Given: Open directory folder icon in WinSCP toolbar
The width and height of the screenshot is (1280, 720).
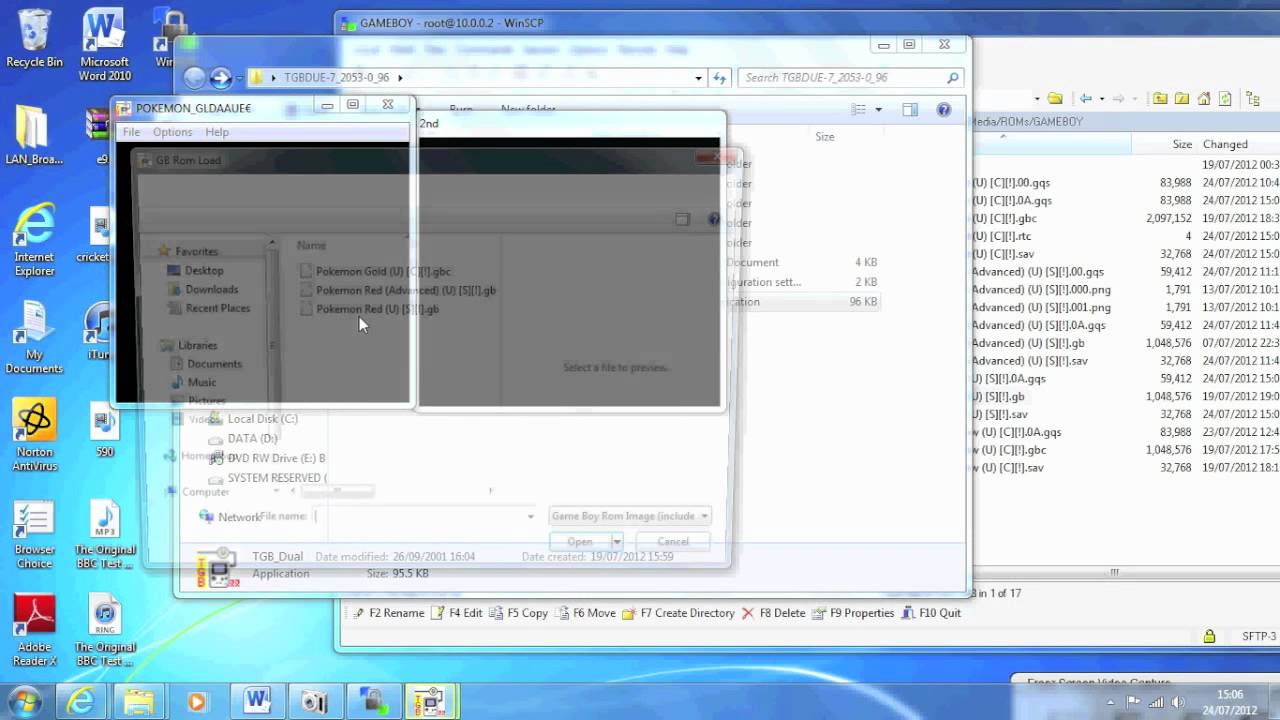Looking at the screenshot, I should (x=1055, y=98).
